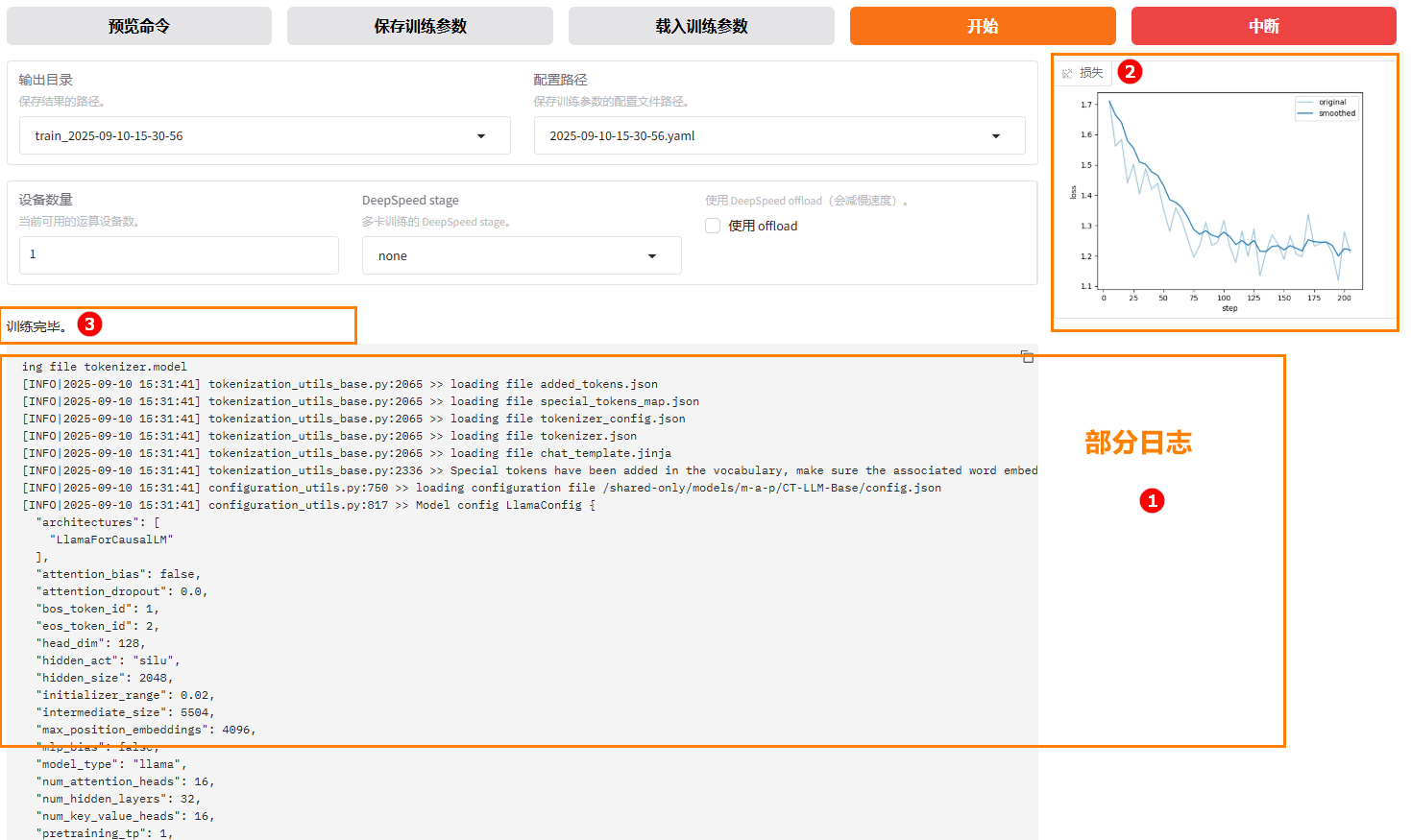Click the chart legend with original and smoothed
Image resolution: width=1411 pixels, height=840 pixels.
pos(1327,108)
